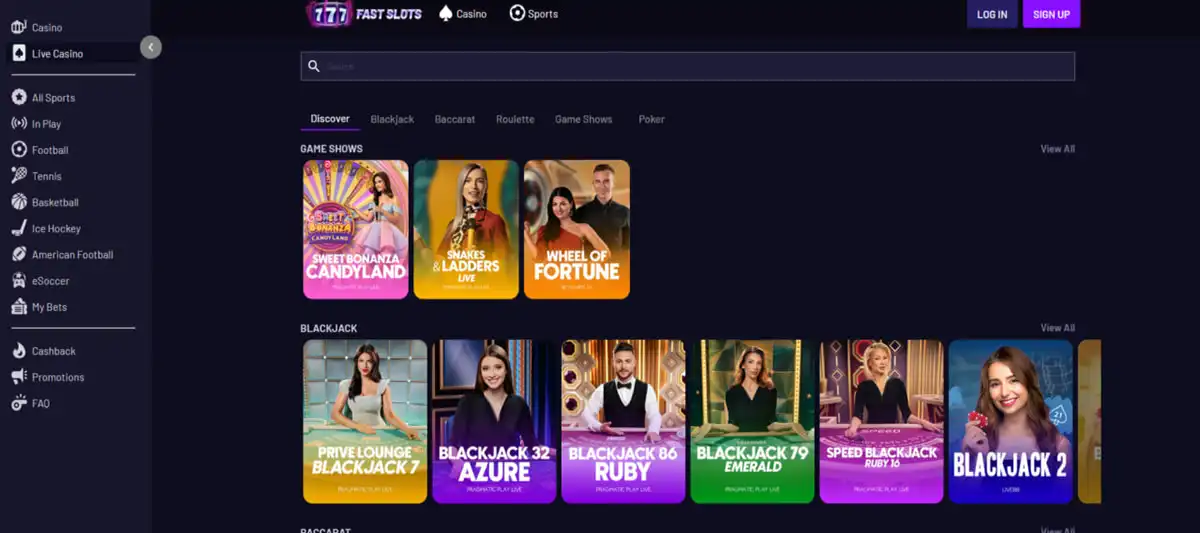
Task: Click the American Football icon
Action: (19, 254)
